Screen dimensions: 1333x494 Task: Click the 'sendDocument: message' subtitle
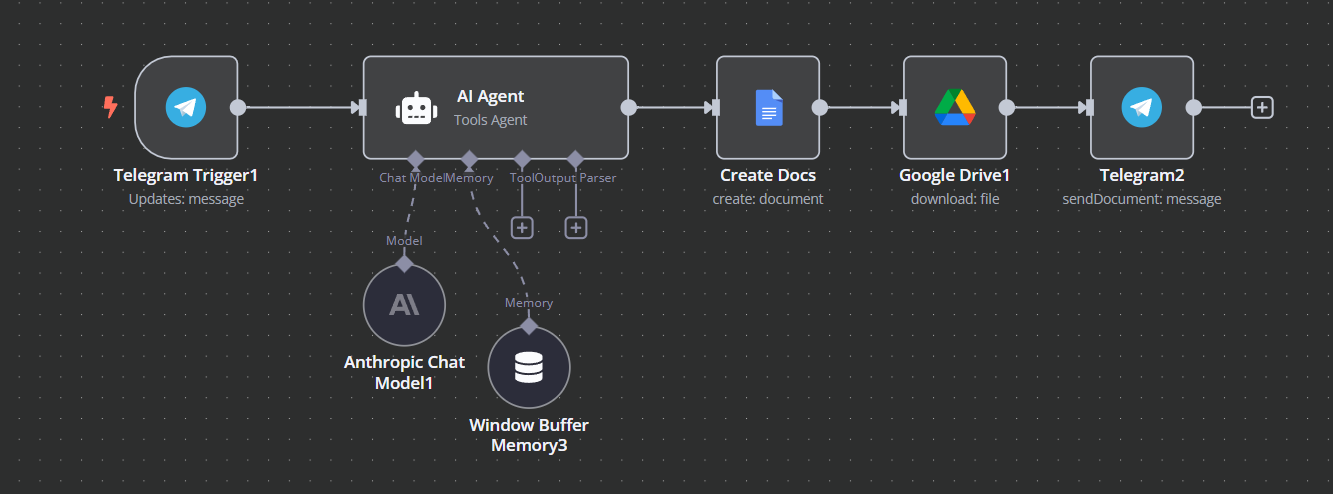[1142, 199]
